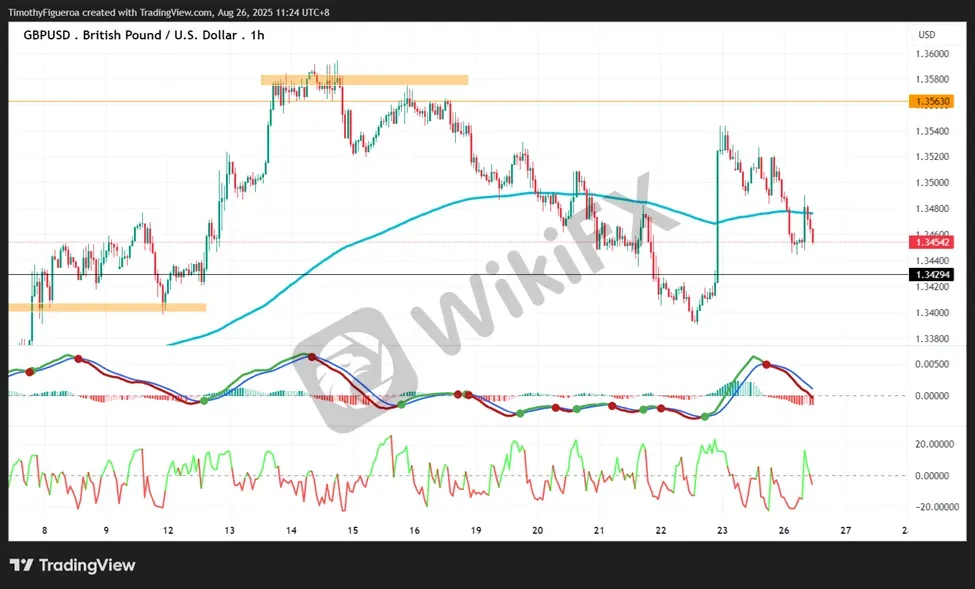Click date label 15 on the time axis
975x589 pixels.
tap(353, 531)
